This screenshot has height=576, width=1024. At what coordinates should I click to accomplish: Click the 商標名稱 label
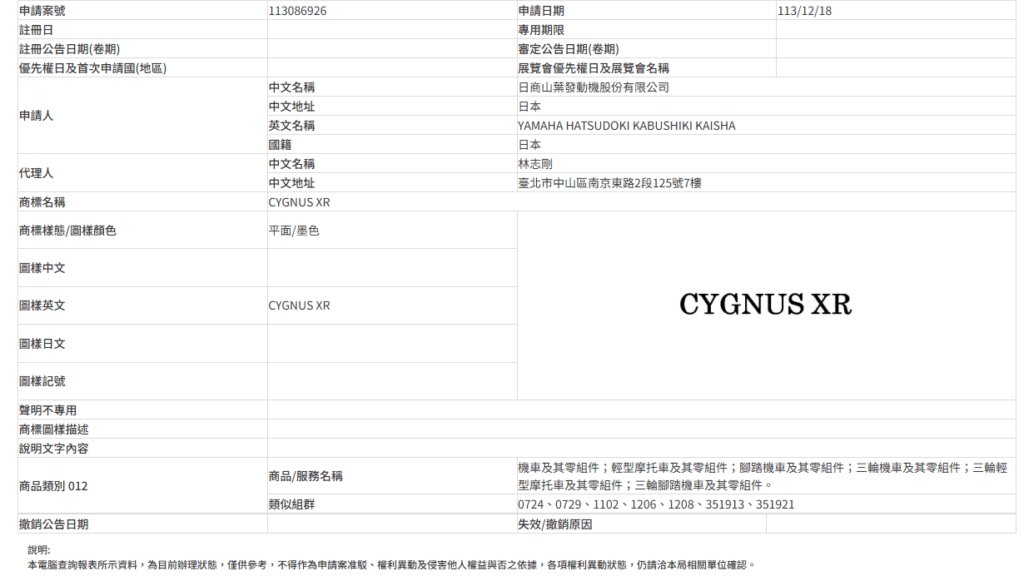tap(42, 202)
